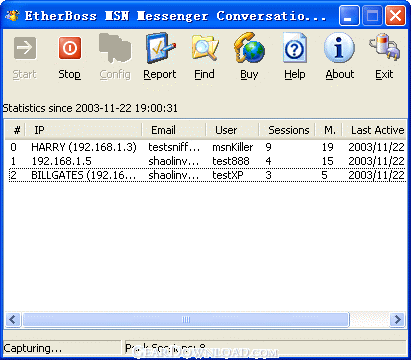Screen dimensions: 411x360
Task: Click shaolinv... email in the 192.168.1.5 row
Action: coord(174,161)
